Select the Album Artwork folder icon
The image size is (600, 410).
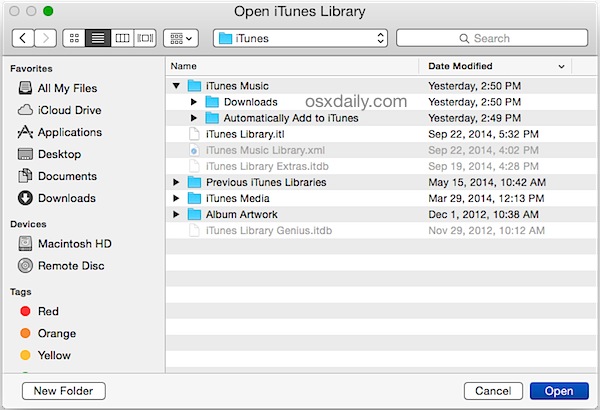point(194,214)
